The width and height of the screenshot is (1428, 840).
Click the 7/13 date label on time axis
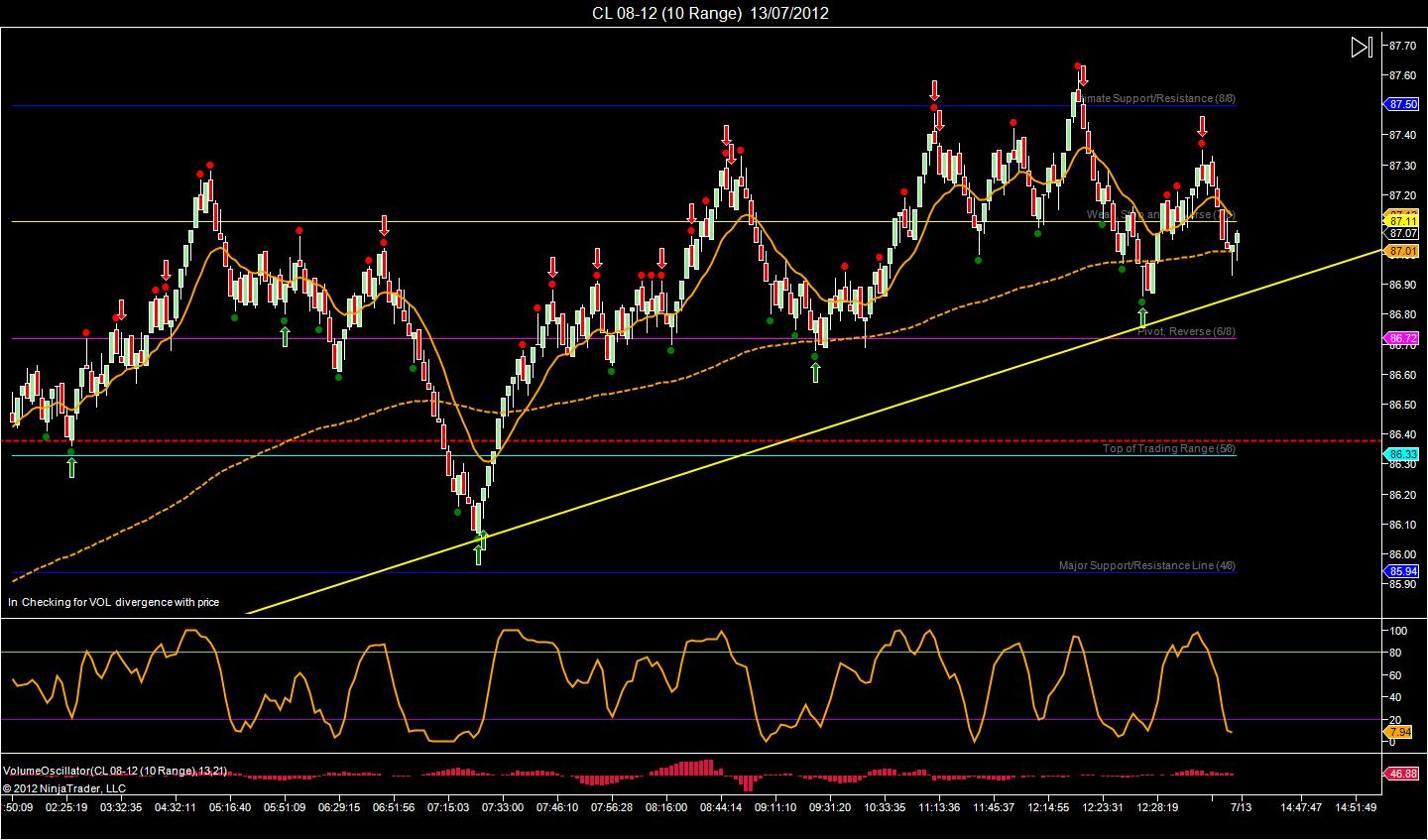pyautogui.click(x=1242, y=807)
